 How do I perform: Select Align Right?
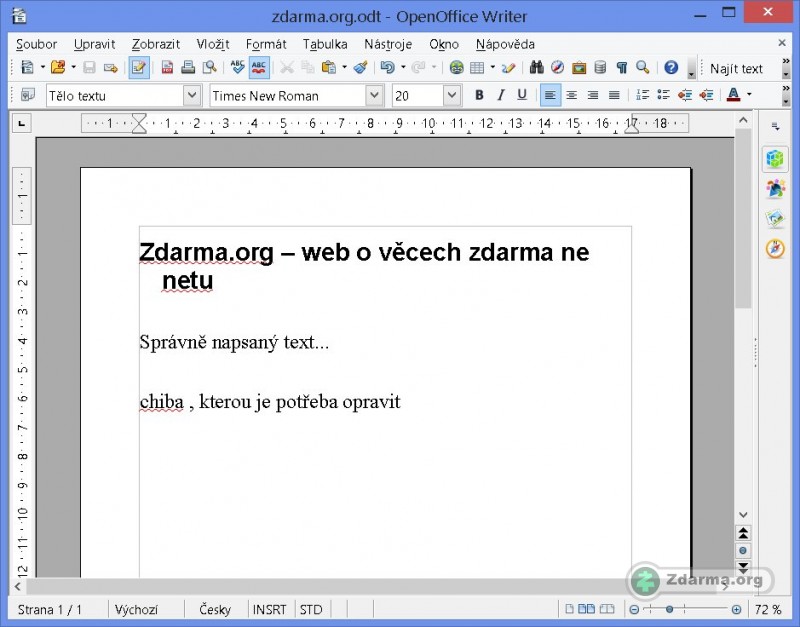593,95
